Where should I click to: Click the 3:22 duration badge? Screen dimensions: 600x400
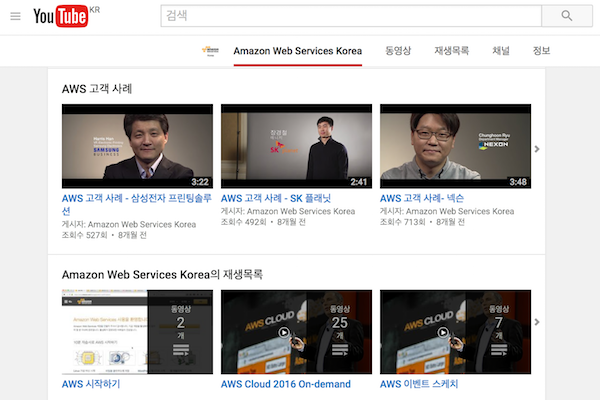coord(200,182)
